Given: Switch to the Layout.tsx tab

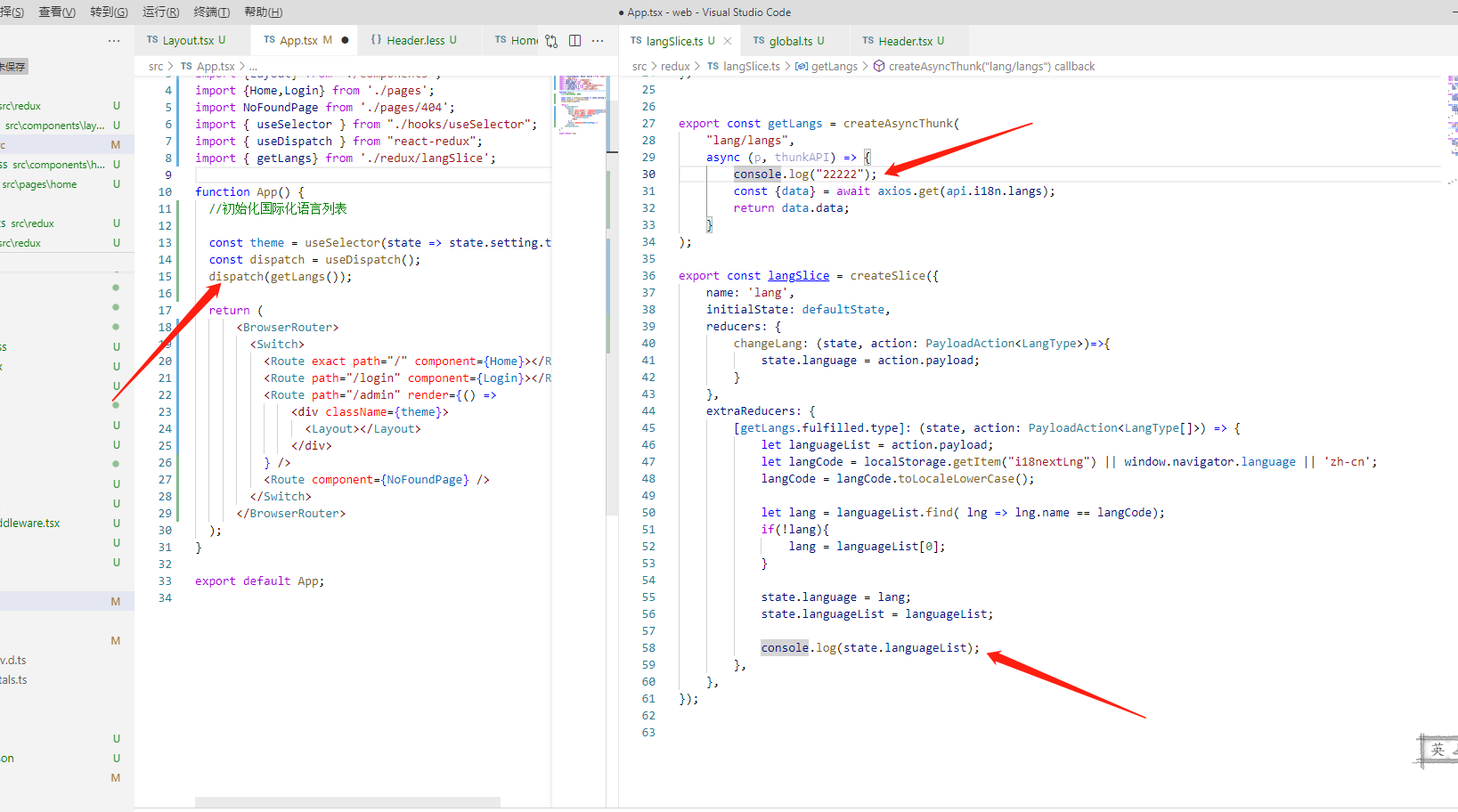Looking at the screenshot, I should (186, 40).
